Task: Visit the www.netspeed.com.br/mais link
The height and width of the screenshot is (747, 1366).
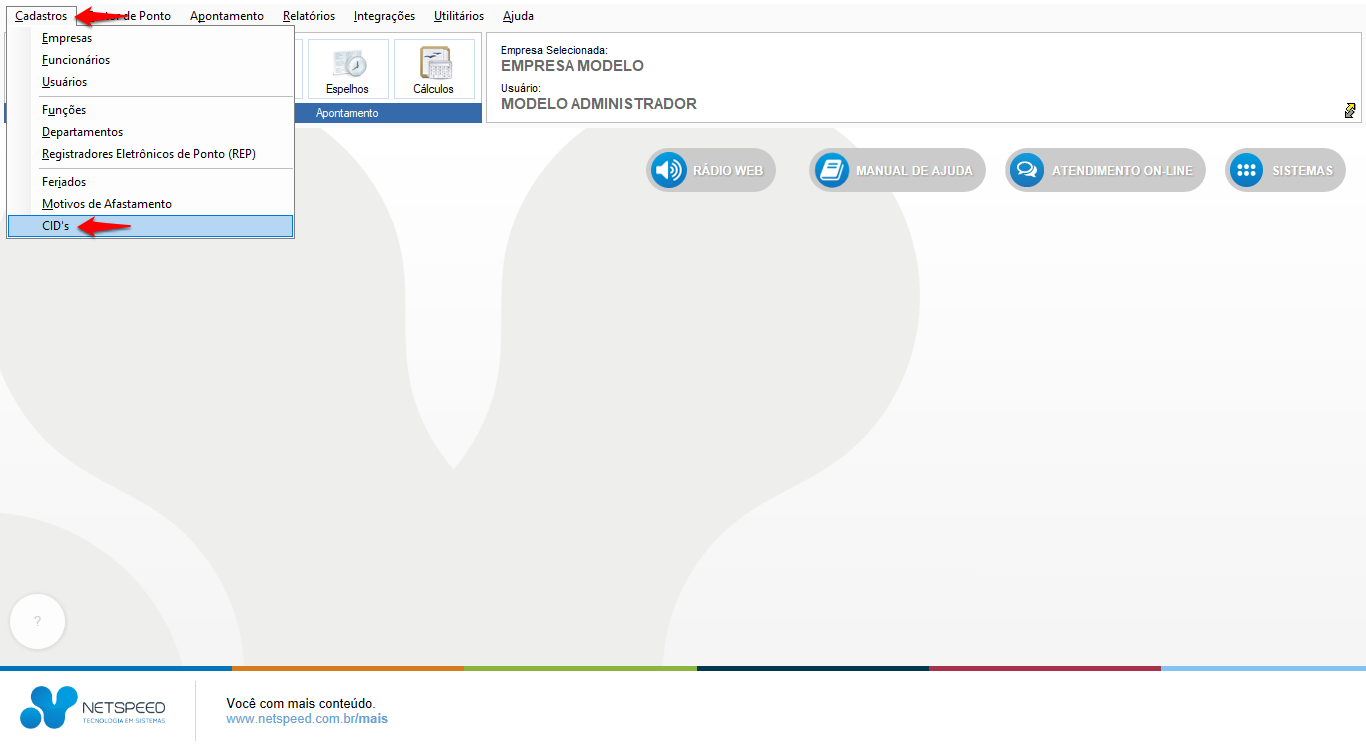Action: [x=307, y=719]
